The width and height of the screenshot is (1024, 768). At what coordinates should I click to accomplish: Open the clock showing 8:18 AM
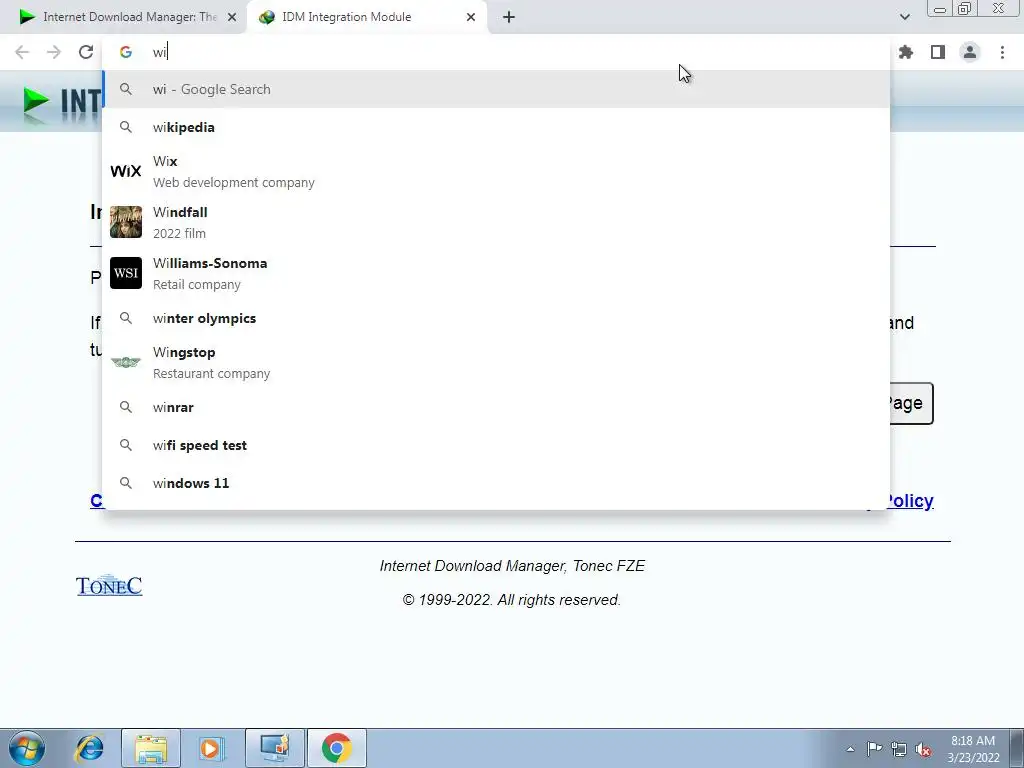pos(973,749)
